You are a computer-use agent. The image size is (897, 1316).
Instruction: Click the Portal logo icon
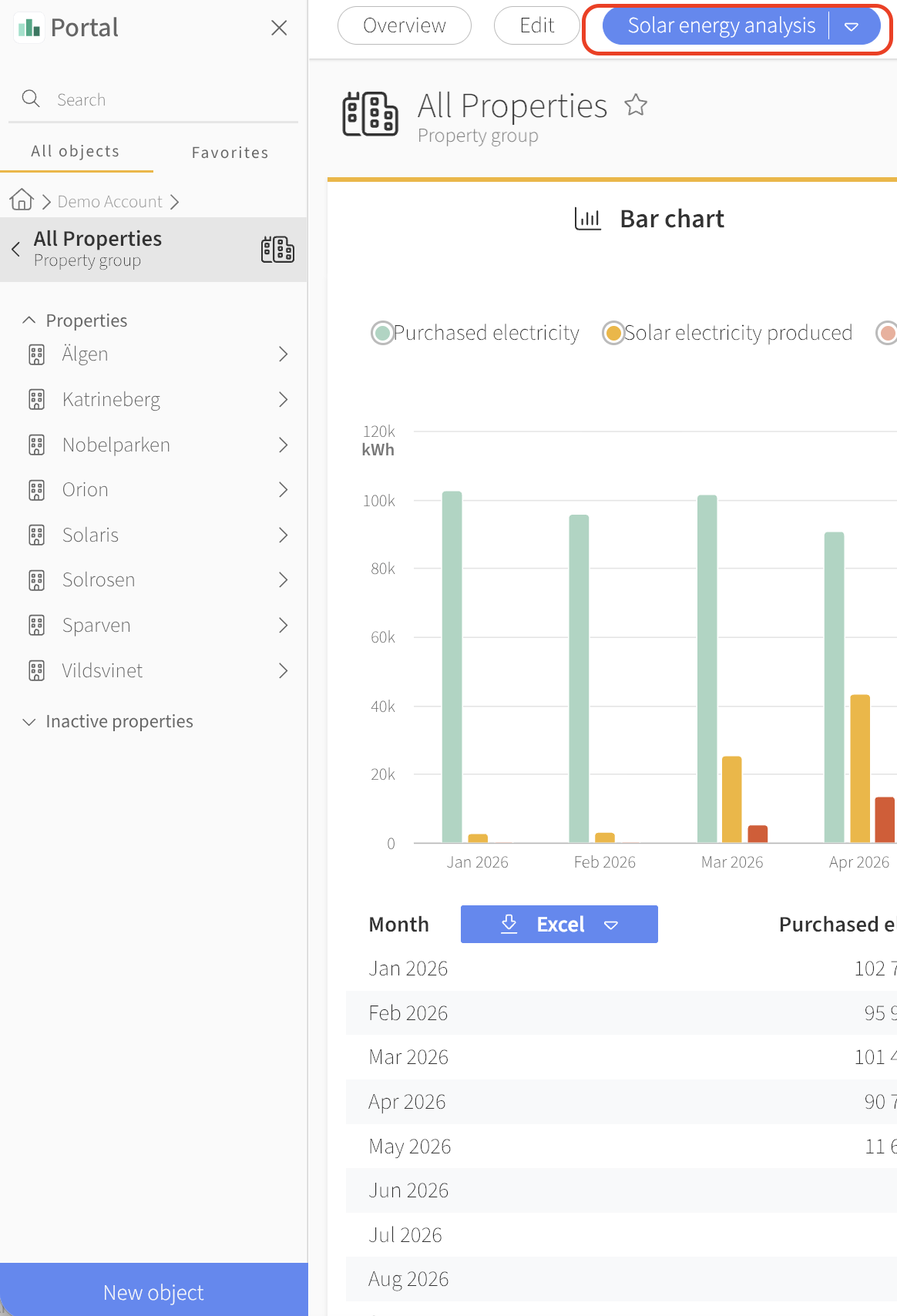(29, 28)
